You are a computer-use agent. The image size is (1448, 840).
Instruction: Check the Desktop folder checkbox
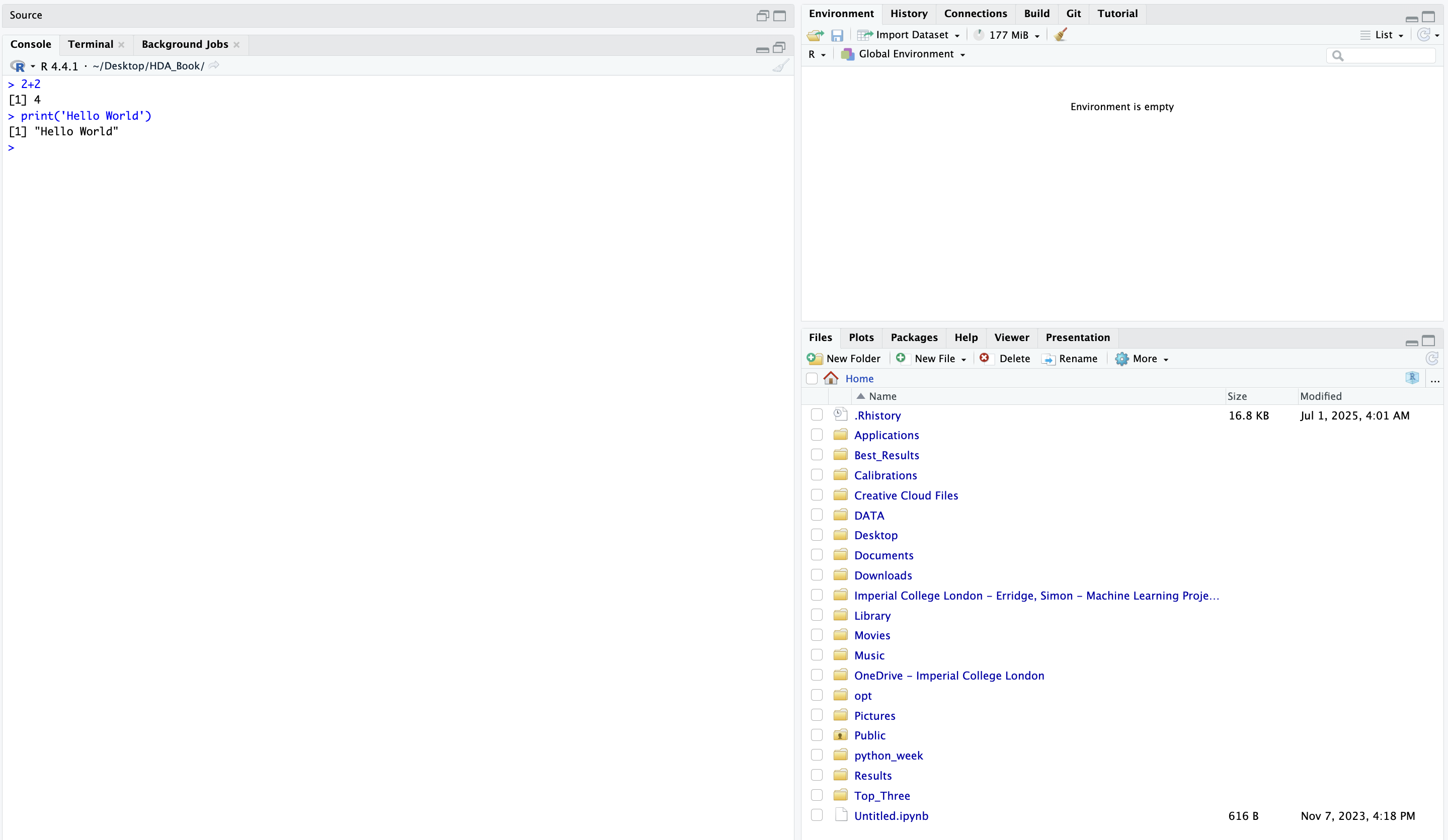click(x=817, y=535)
